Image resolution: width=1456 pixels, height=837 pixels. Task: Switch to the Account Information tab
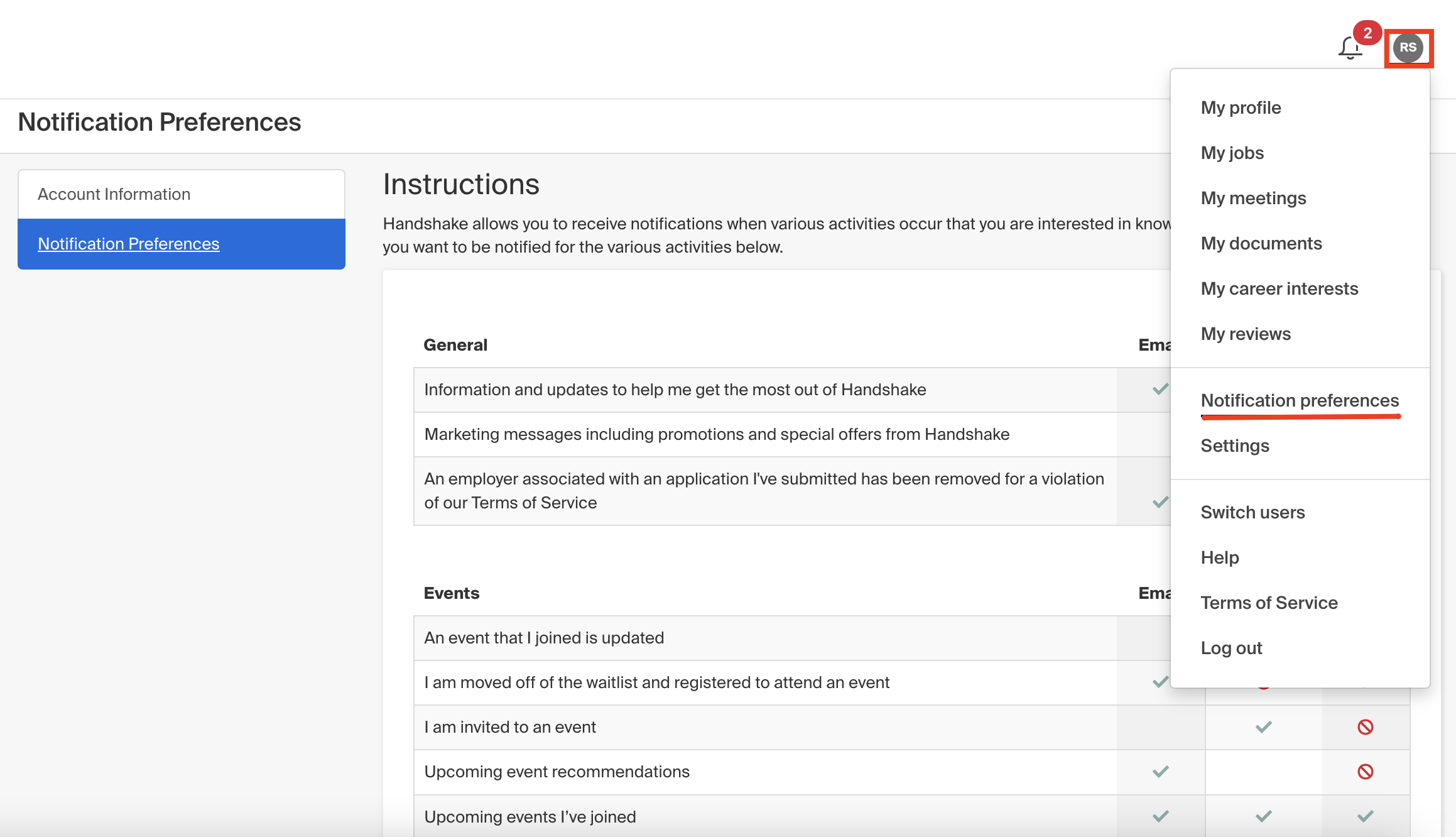(114, 194)
